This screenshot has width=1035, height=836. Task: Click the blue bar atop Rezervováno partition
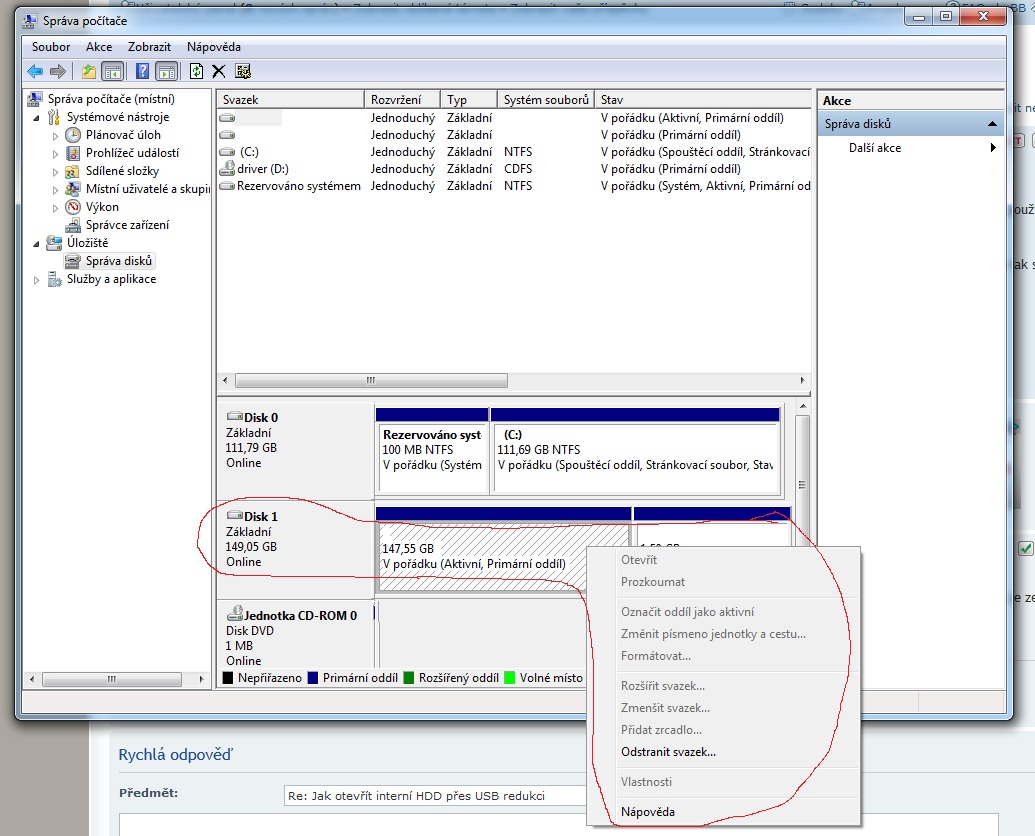click(x=431, y=414)
